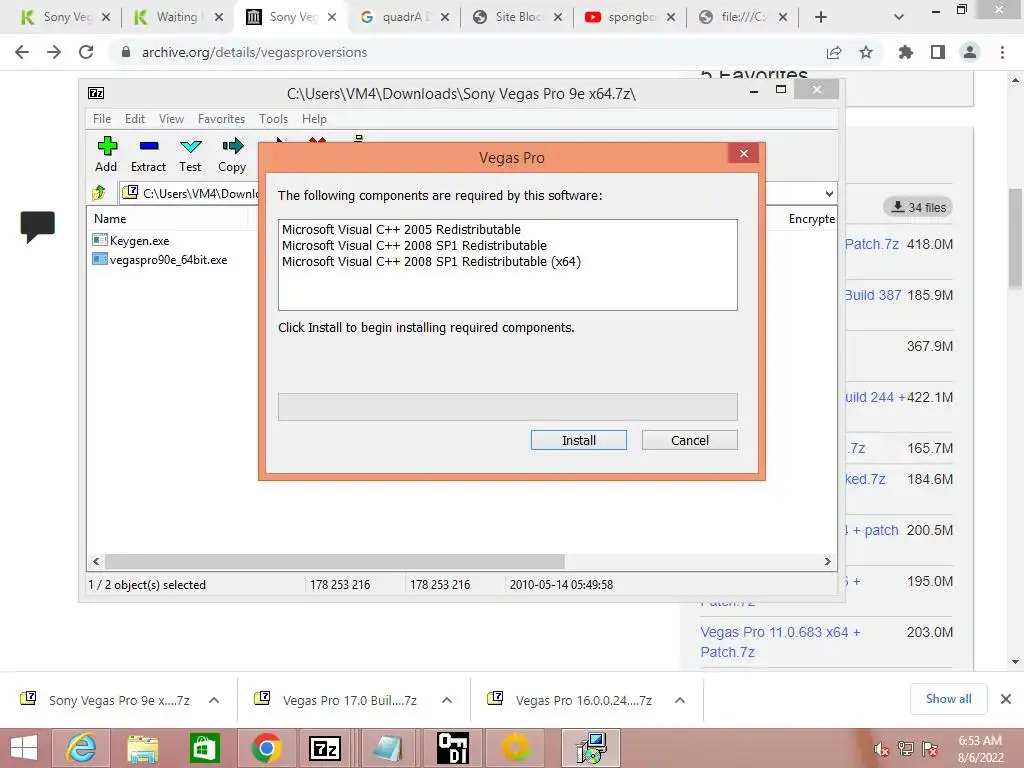Open the File menu in 7-Zip
This screenshot has height=768, width=1024.
click(x=102, y=119)
